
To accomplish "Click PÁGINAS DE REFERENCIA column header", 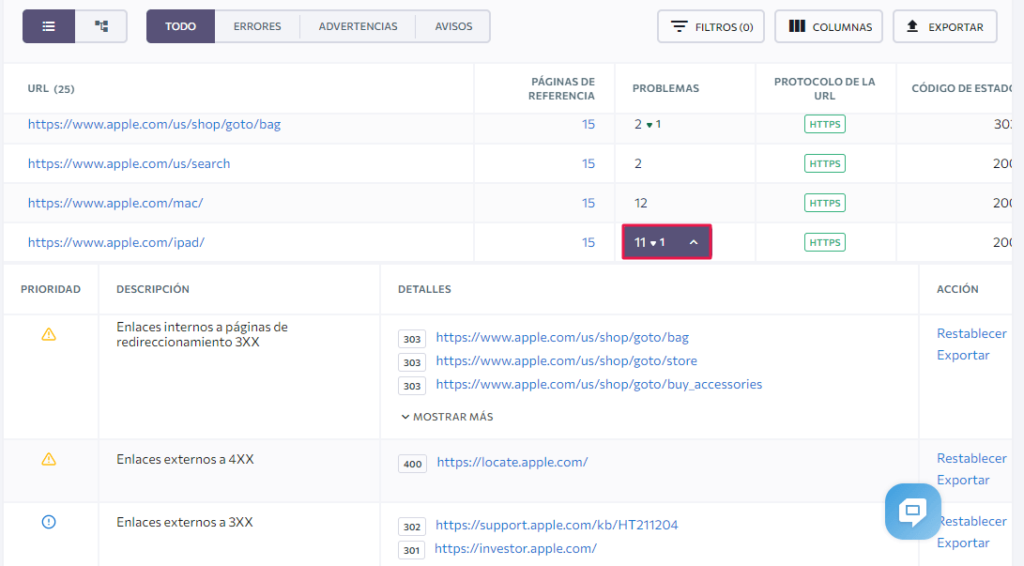I will coord(562,89).
